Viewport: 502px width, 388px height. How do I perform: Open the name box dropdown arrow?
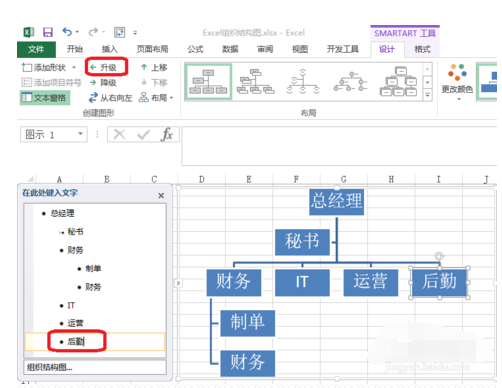click(x=81, y=134)
